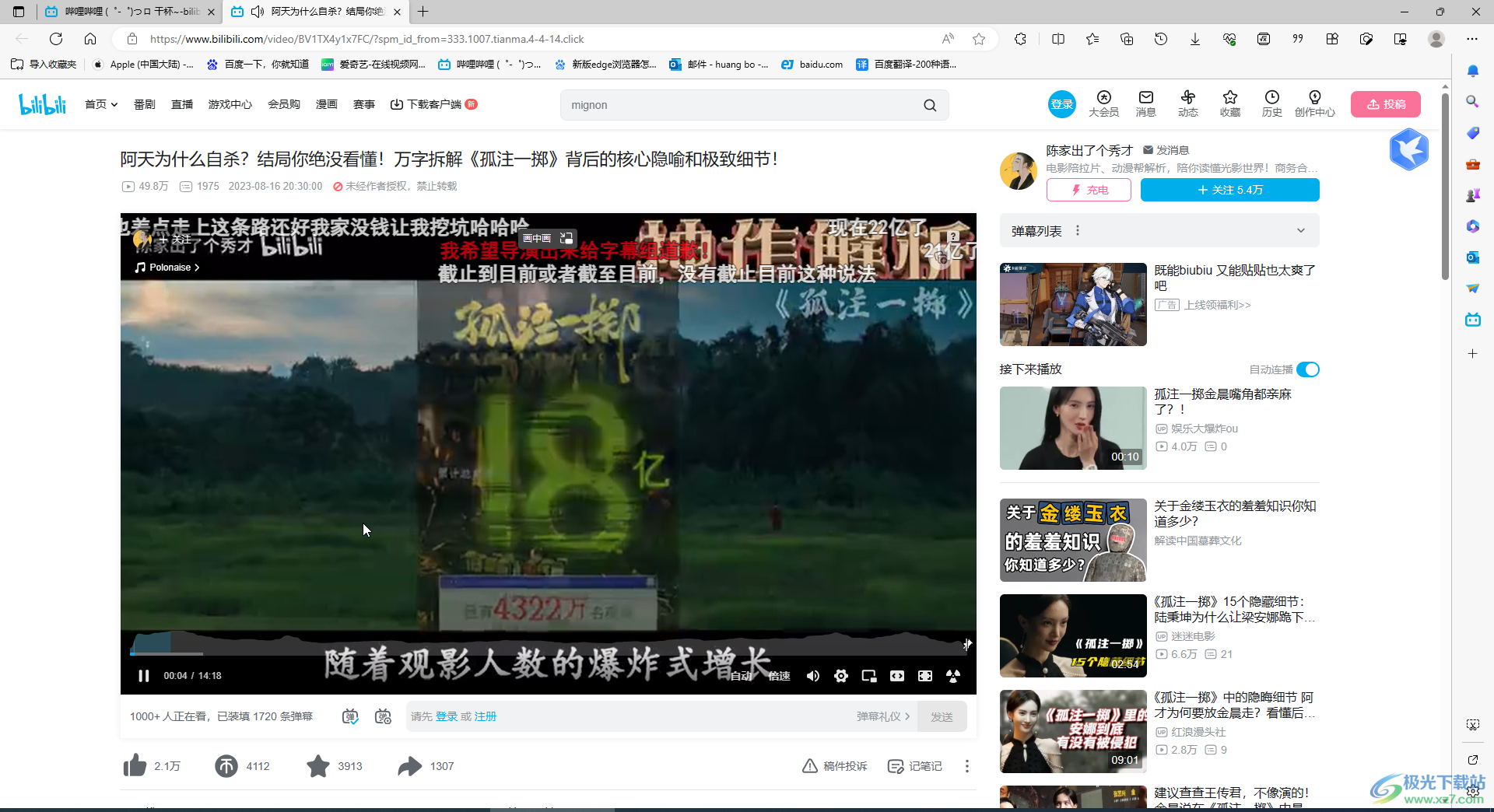Screen dimensions: 1494x812
Task: Enter fullscreen with the player icon
Action: pos(925,676)
